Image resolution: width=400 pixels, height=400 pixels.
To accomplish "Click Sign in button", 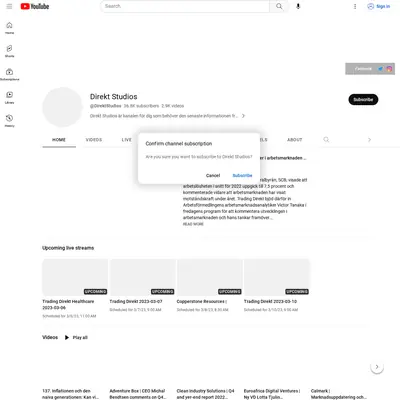I will 379,6.
